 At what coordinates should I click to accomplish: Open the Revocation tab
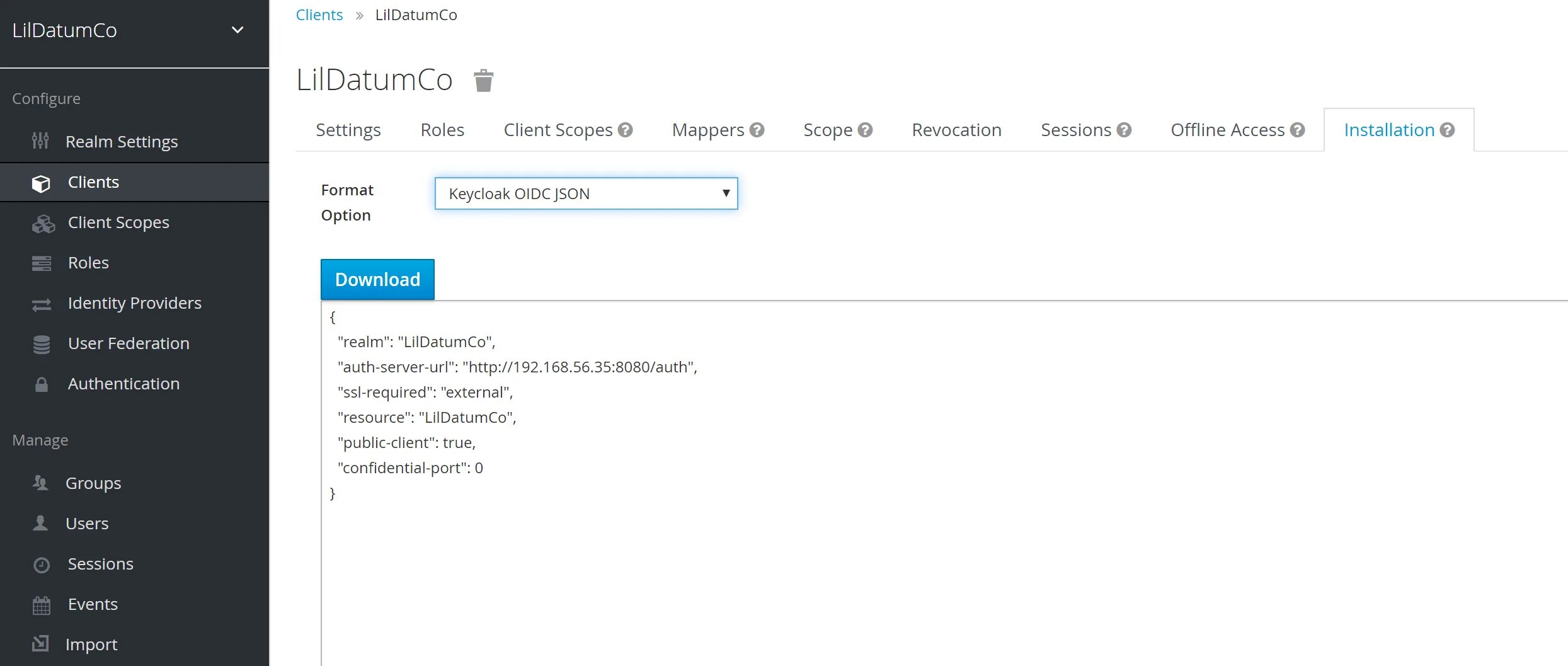pos(956,130)
